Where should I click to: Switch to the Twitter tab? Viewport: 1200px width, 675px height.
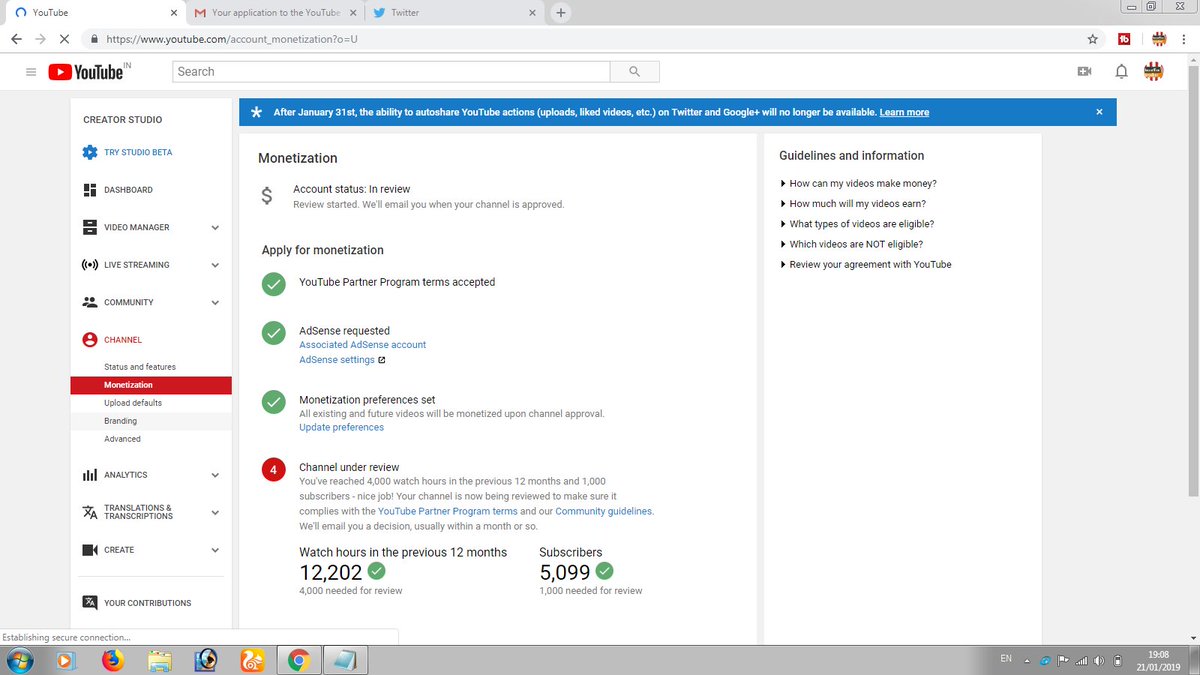click(x=455, y=13)
